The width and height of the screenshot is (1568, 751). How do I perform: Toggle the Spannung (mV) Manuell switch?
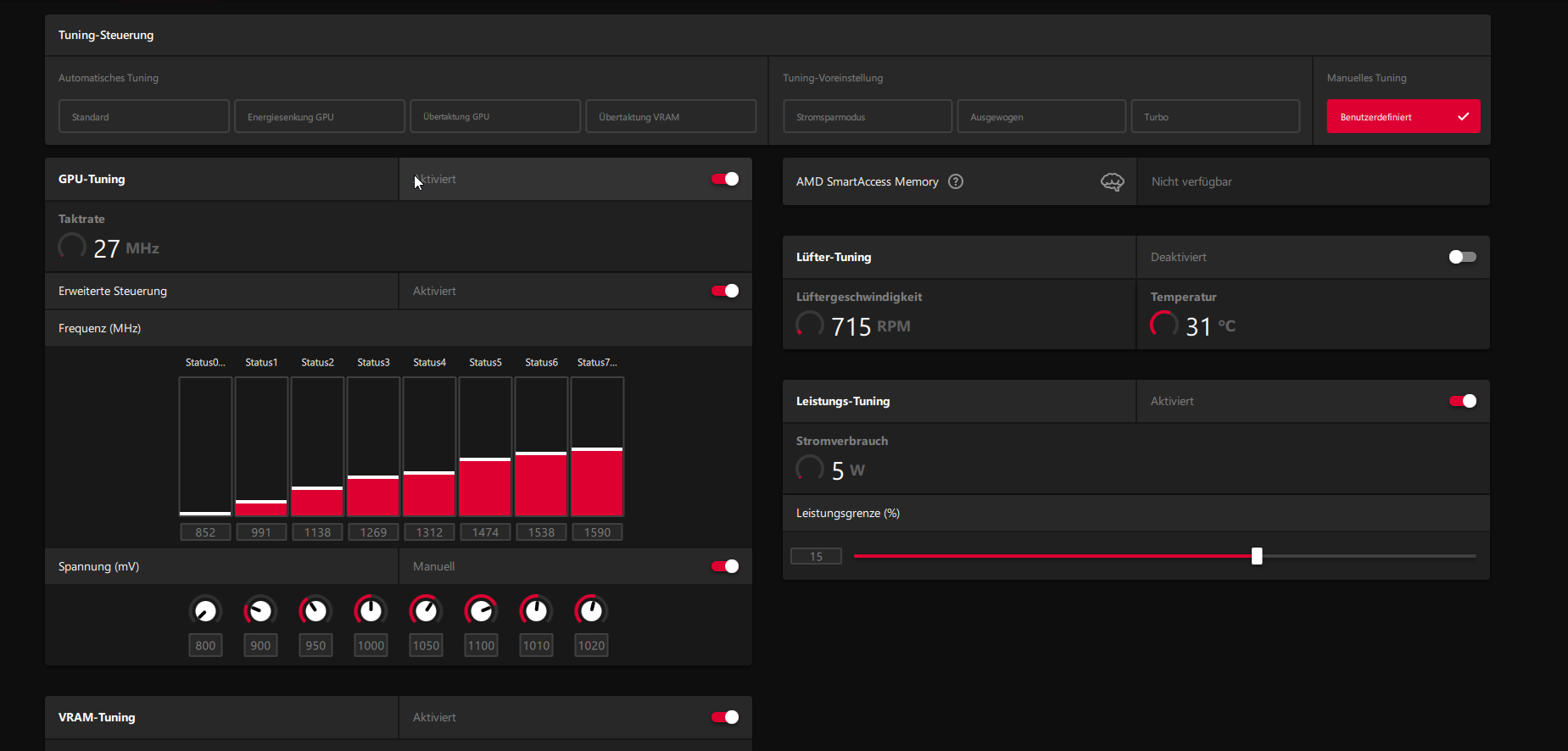point(725,566)
